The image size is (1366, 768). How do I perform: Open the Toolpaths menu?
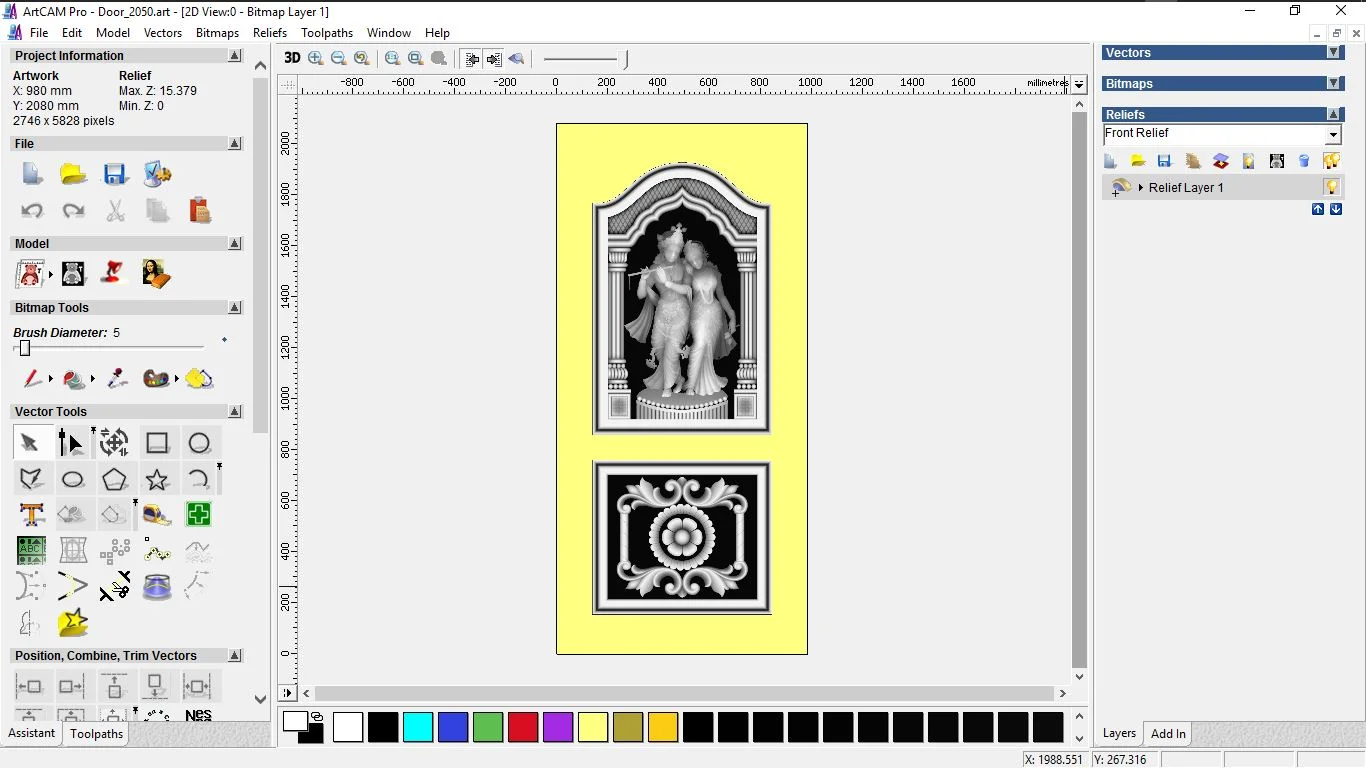click(x=327, y=33)
